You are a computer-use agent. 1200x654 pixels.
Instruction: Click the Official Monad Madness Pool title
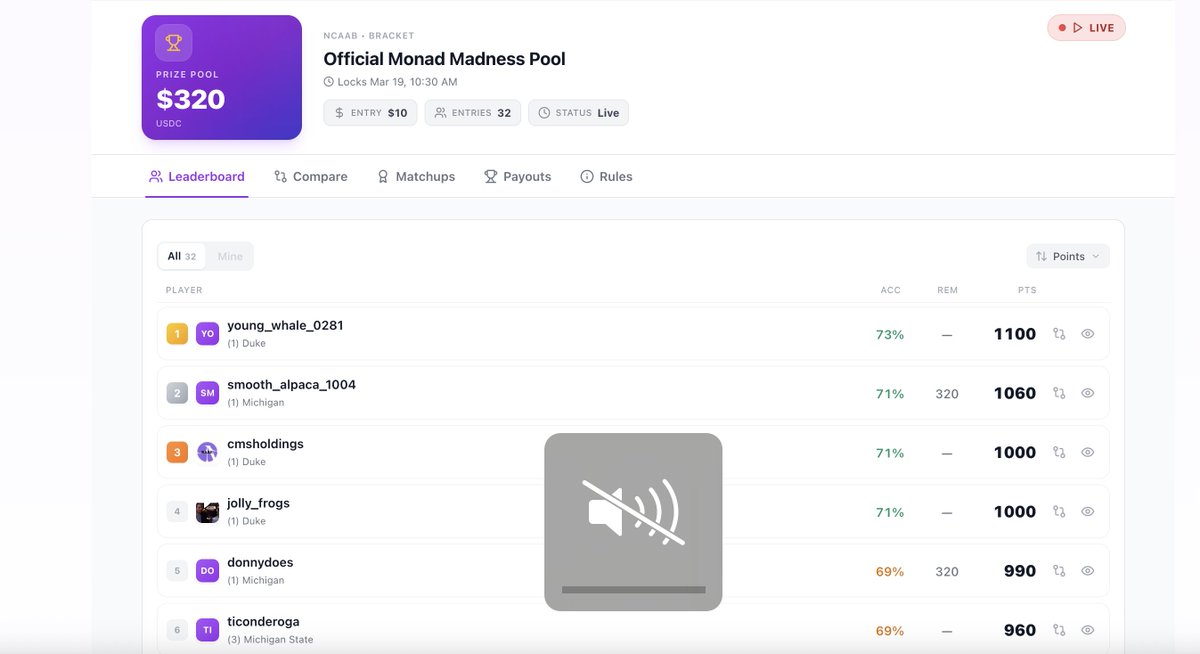pyautogui.click(x=444, y=59)
